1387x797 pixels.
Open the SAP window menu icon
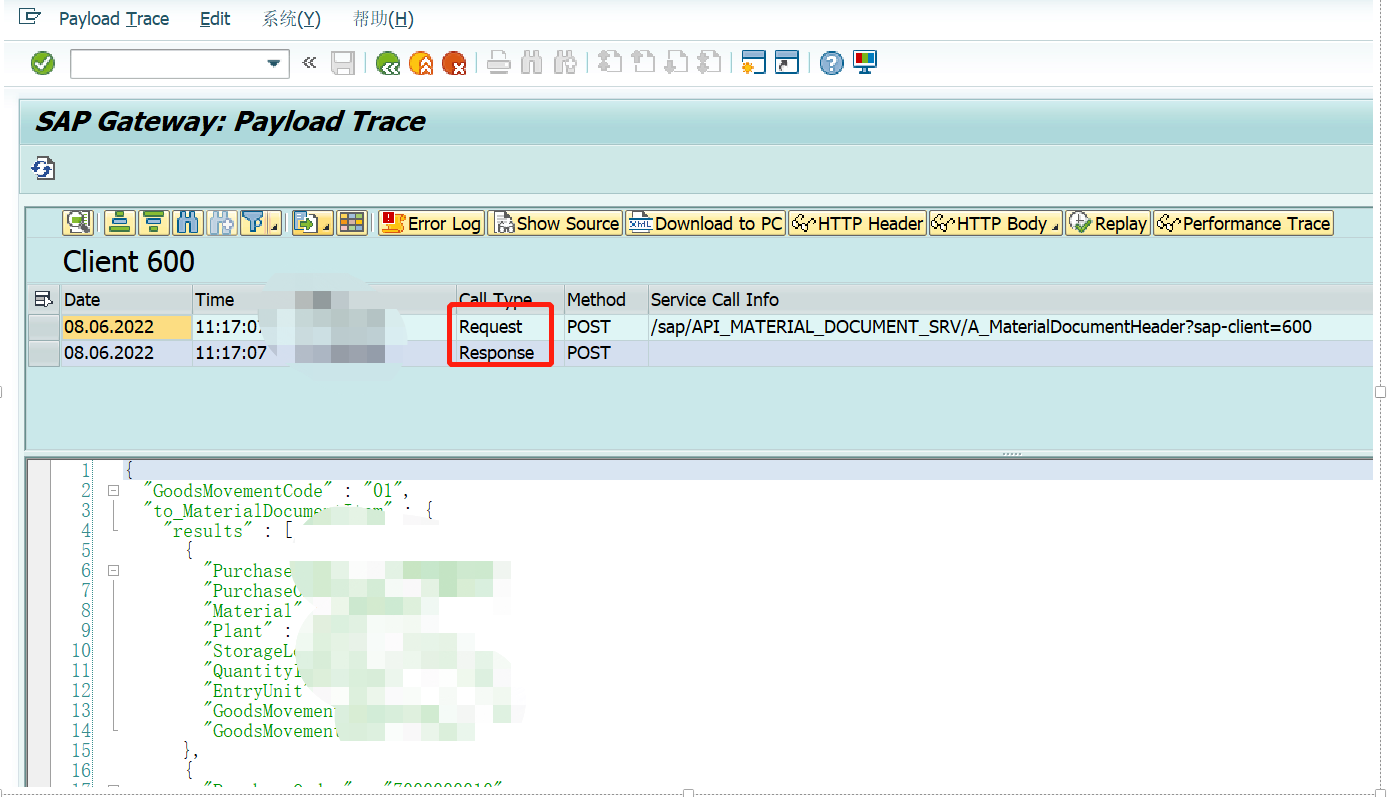(31, 17)
